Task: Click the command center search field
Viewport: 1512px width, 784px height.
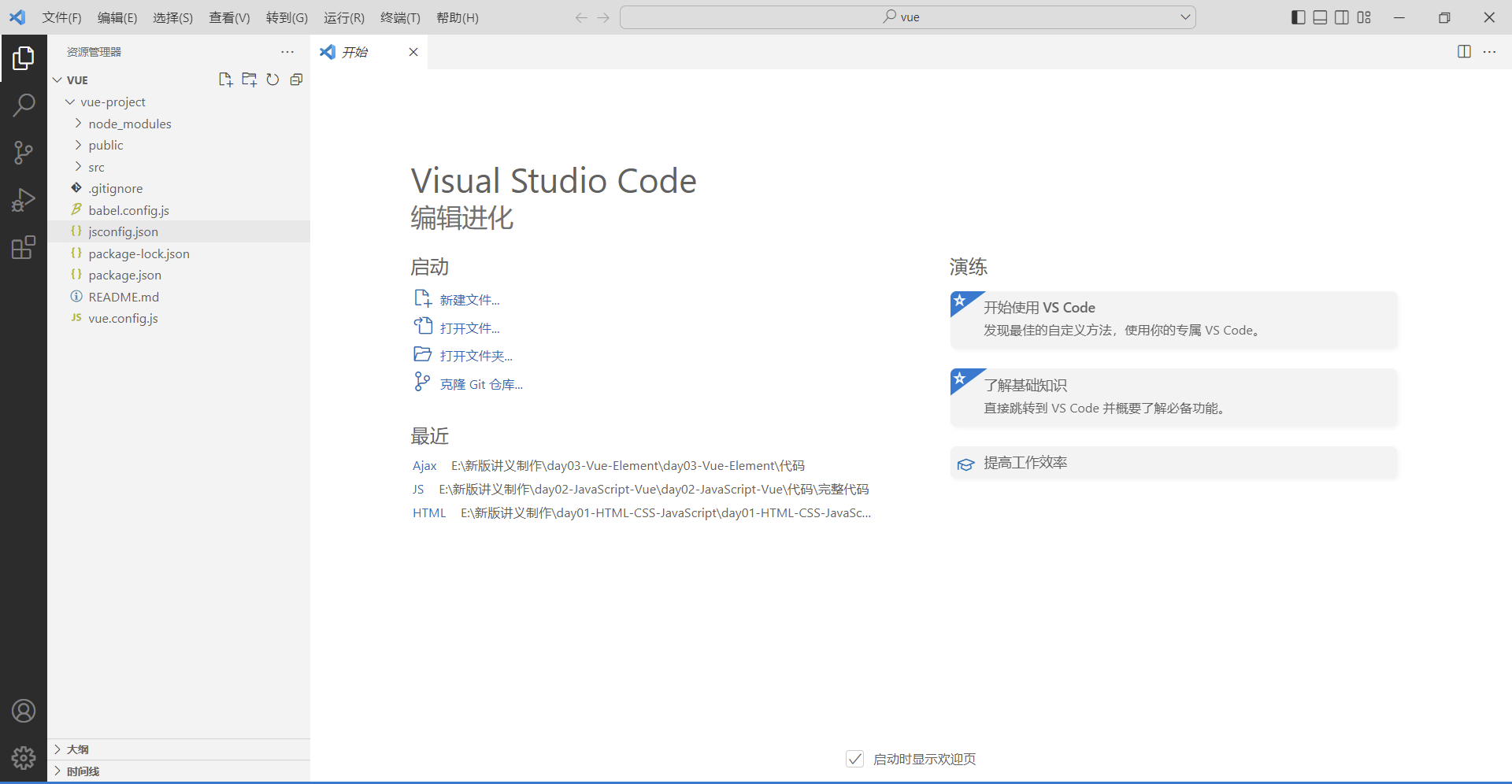Action: [x=907, y=17]
